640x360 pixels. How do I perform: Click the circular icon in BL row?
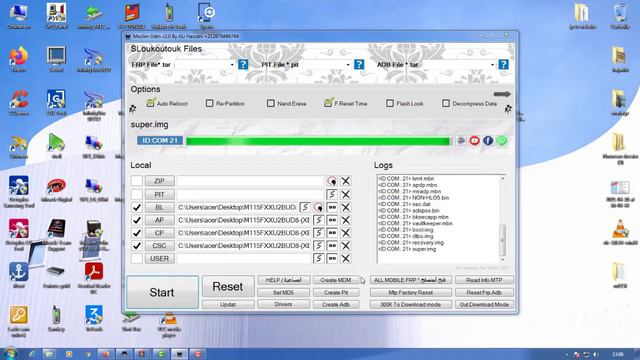318,207
